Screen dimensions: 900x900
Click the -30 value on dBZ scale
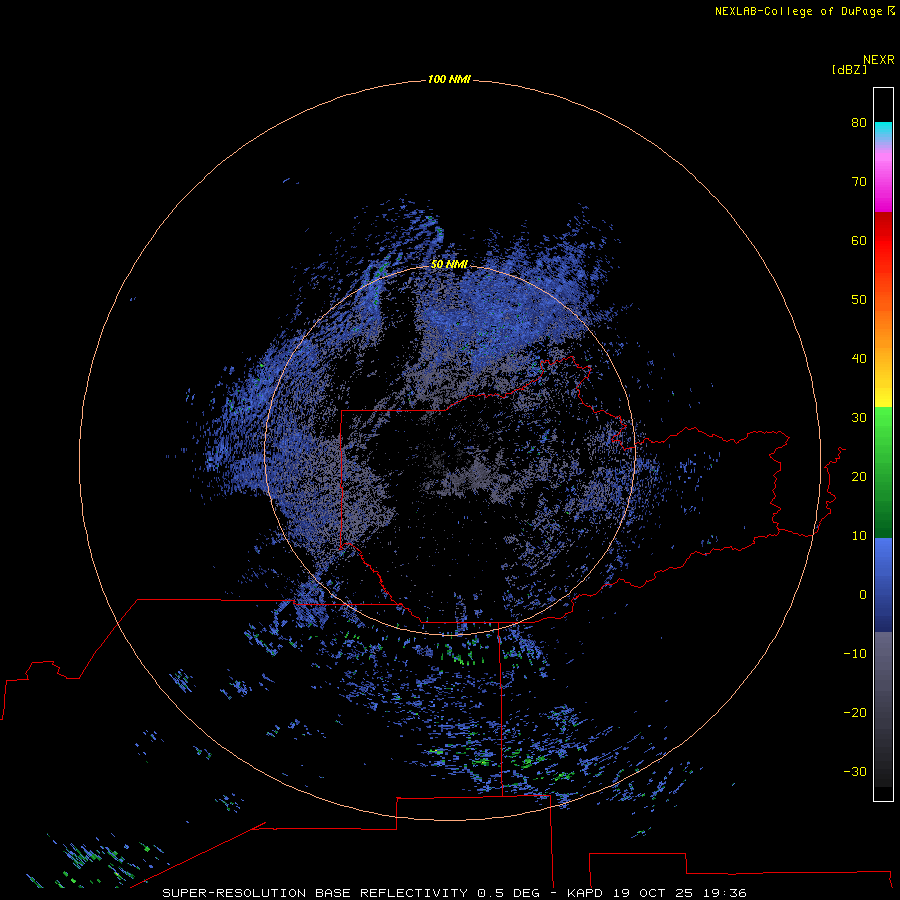855,771
